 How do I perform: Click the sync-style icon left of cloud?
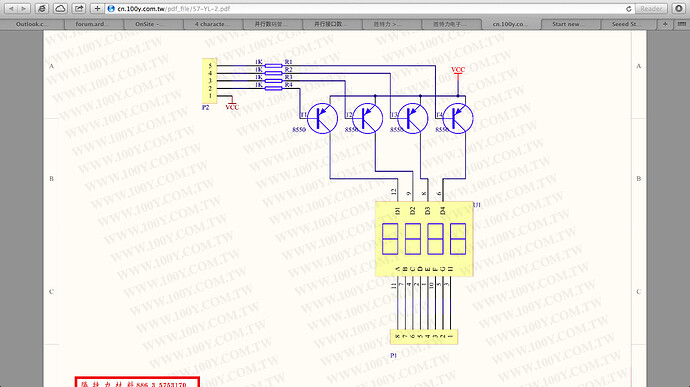[x=42, y=8]
